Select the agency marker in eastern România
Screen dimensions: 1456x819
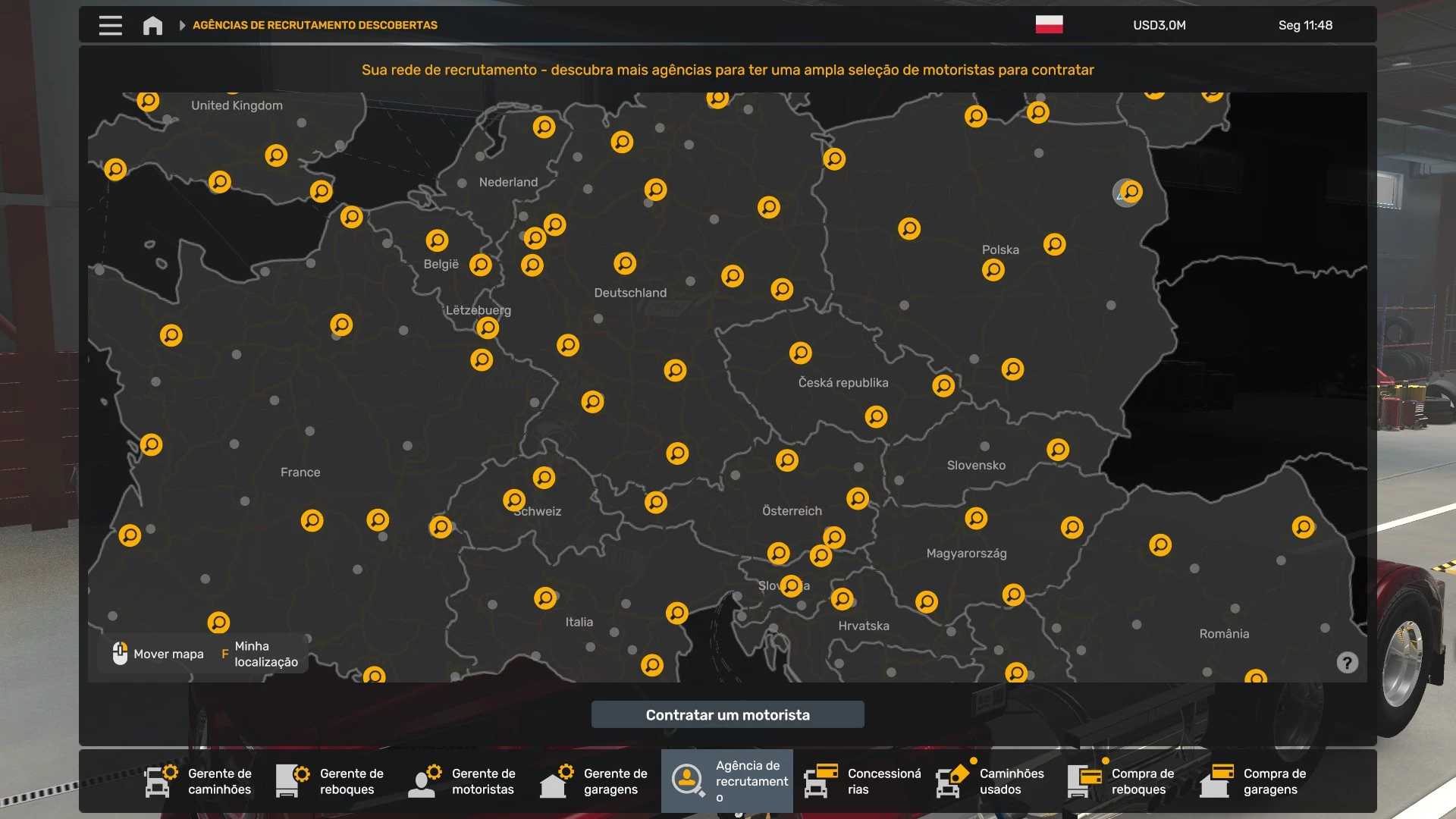1303,526
